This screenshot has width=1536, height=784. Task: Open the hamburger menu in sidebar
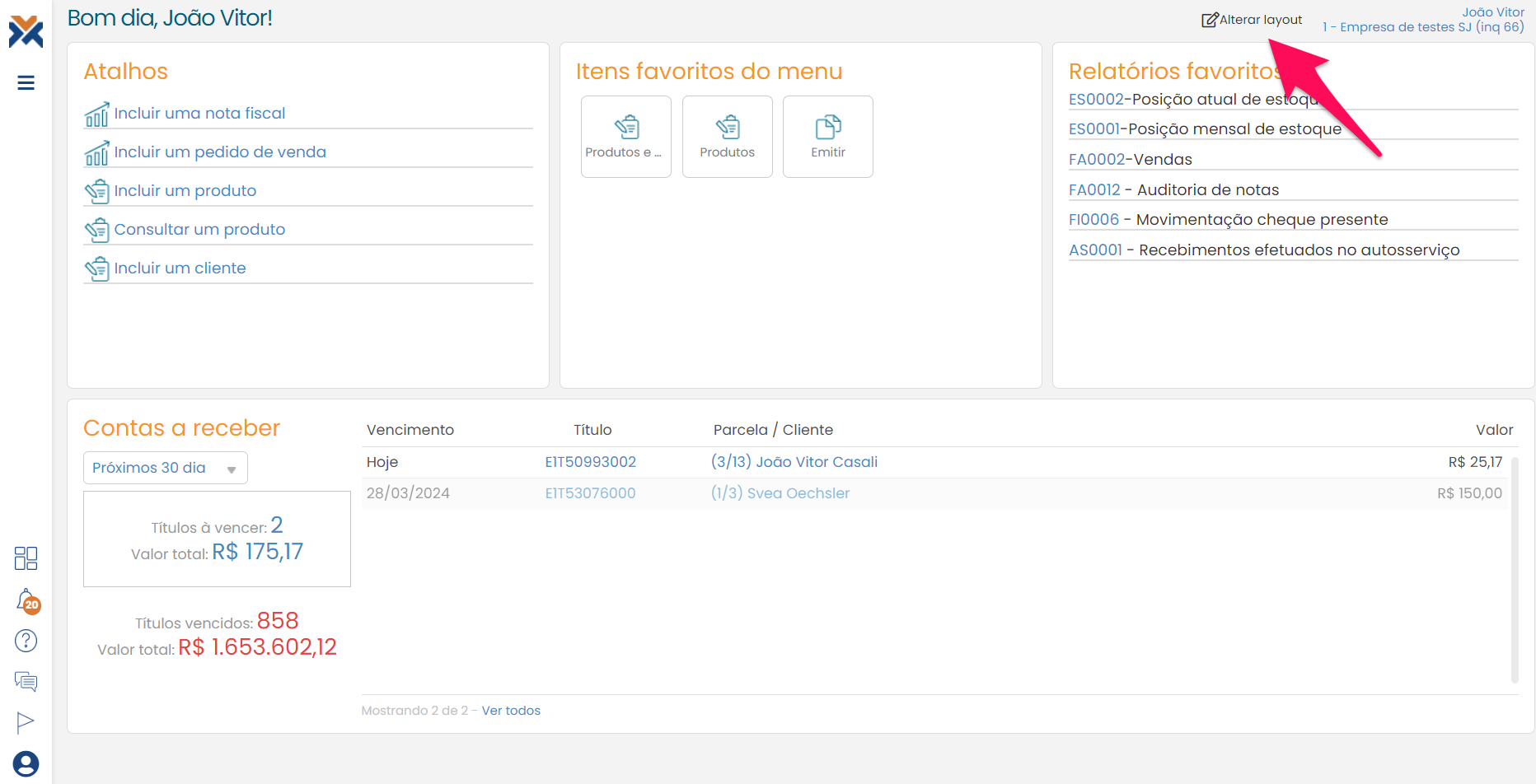coord(26,82)
